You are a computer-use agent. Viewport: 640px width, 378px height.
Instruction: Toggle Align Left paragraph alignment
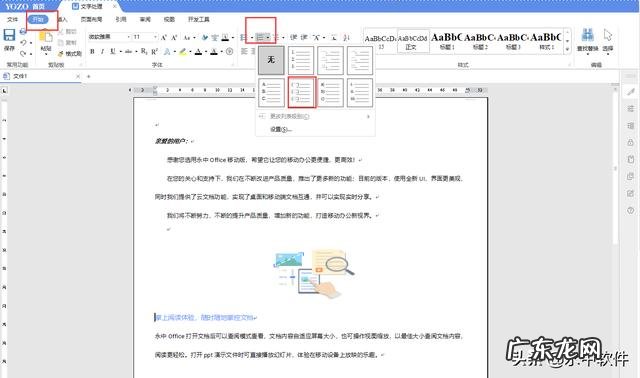pyautogui.click(x=244, y=51)
